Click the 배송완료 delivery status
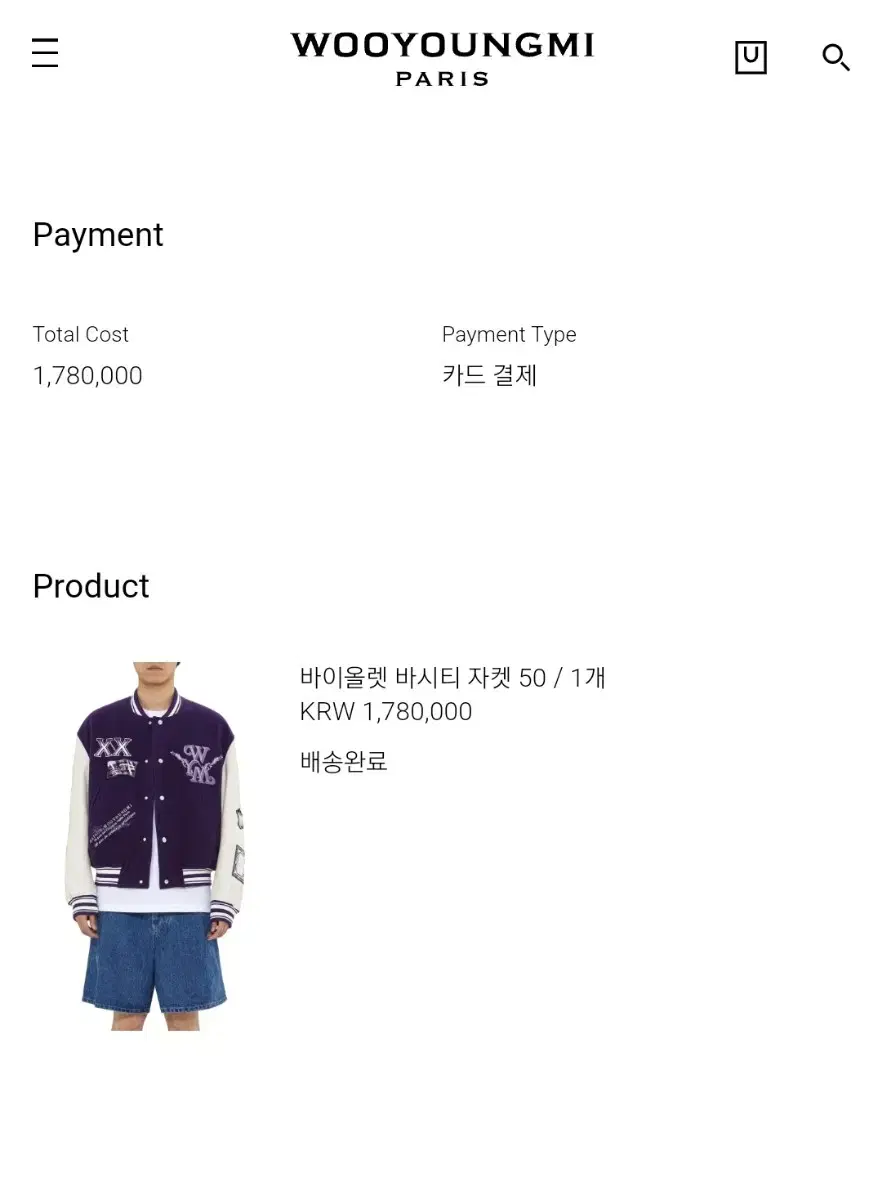This screenshot has height=1200, width=882. pos(343,762)
